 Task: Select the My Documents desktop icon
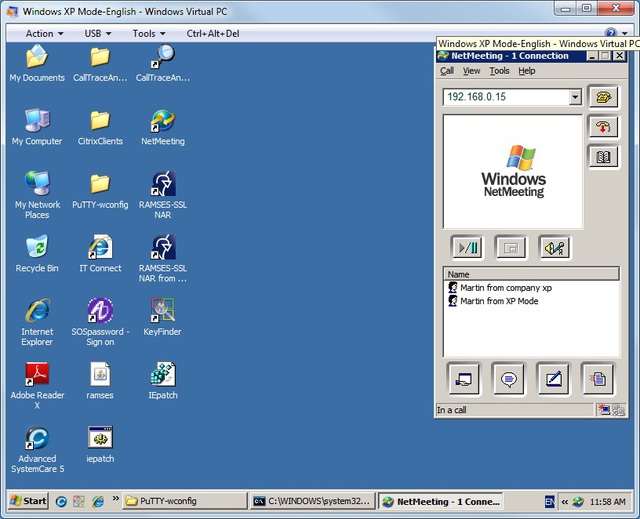[37, 63]
